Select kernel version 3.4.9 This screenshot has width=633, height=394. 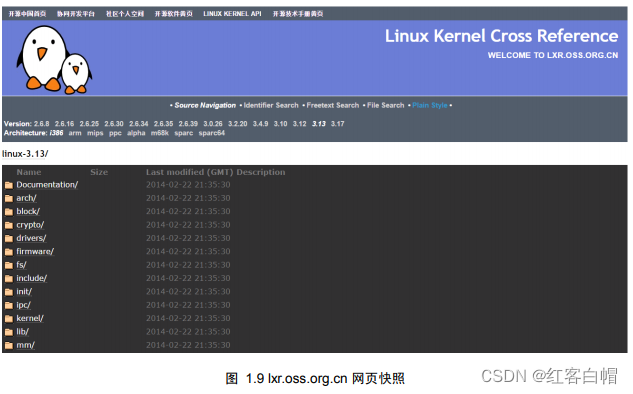(x=260, y=124)
